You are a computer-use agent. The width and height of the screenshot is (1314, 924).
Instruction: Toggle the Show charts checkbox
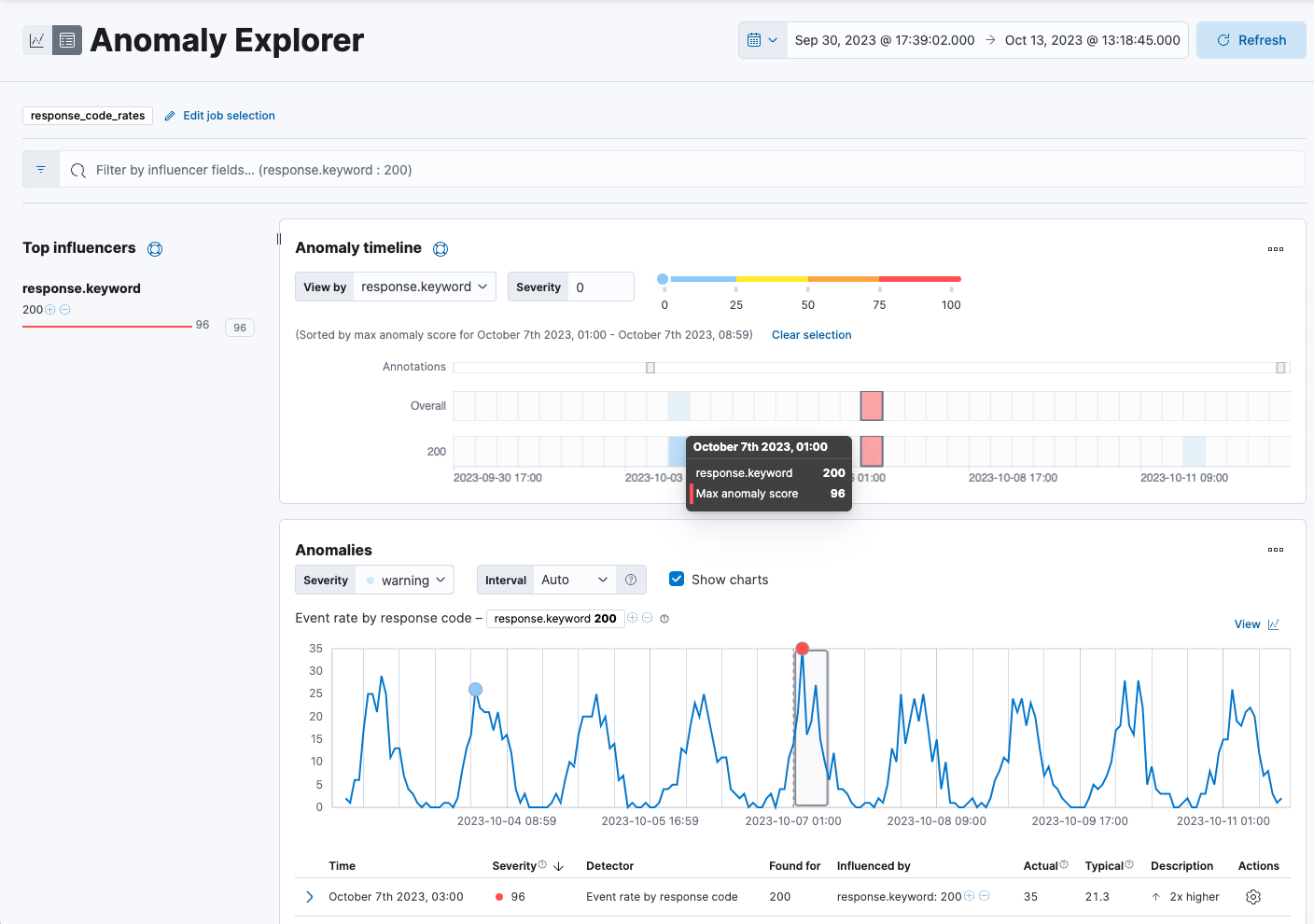(x=677, y=580)
